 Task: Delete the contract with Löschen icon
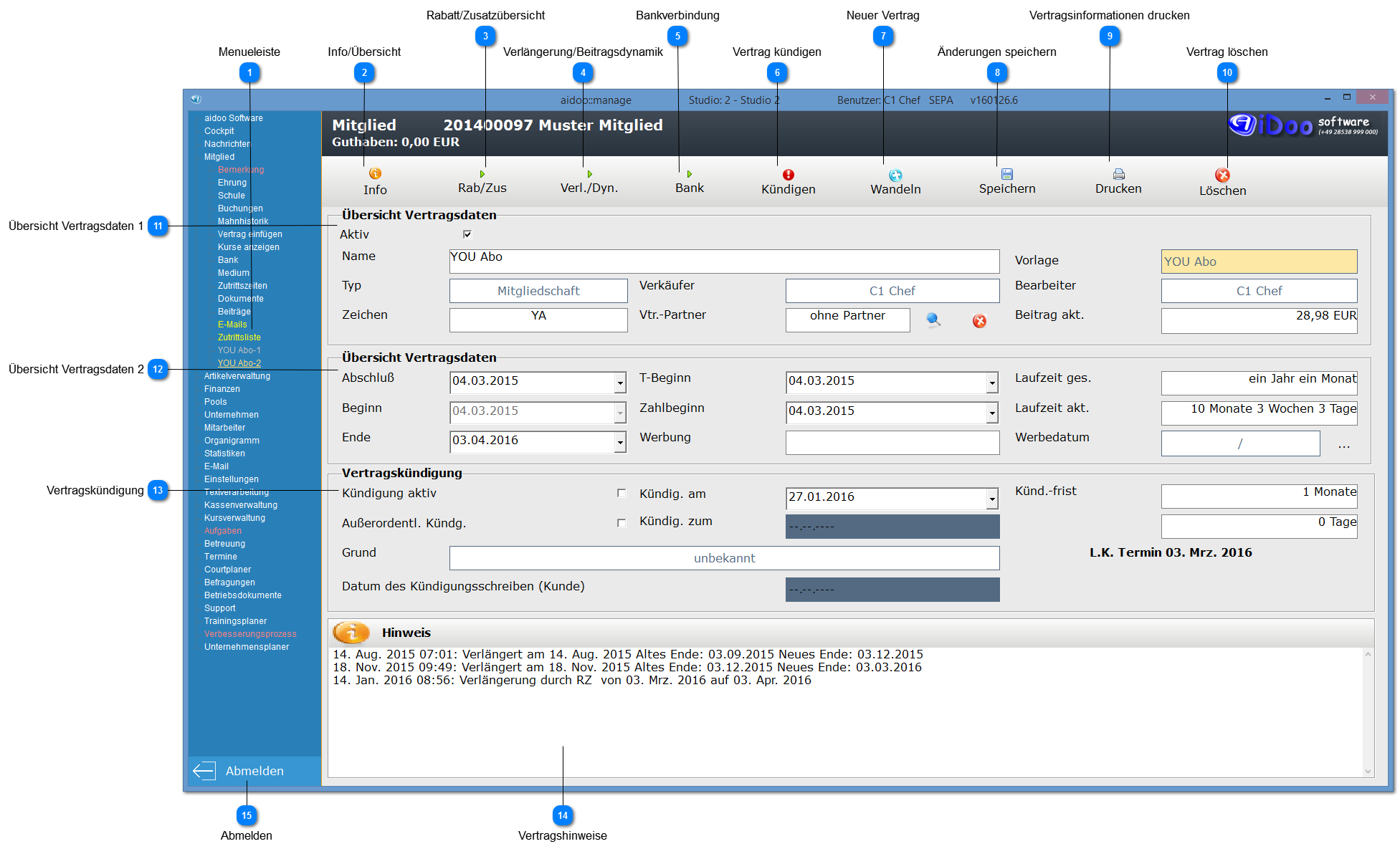coord(1223,175)
